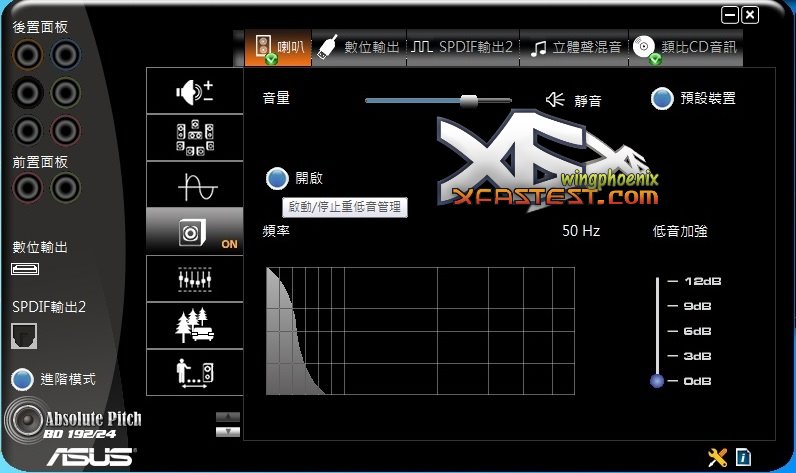Switch to the 喇叭 speakers tab
Screen dimensions: 796x473
tap(278, 48)
